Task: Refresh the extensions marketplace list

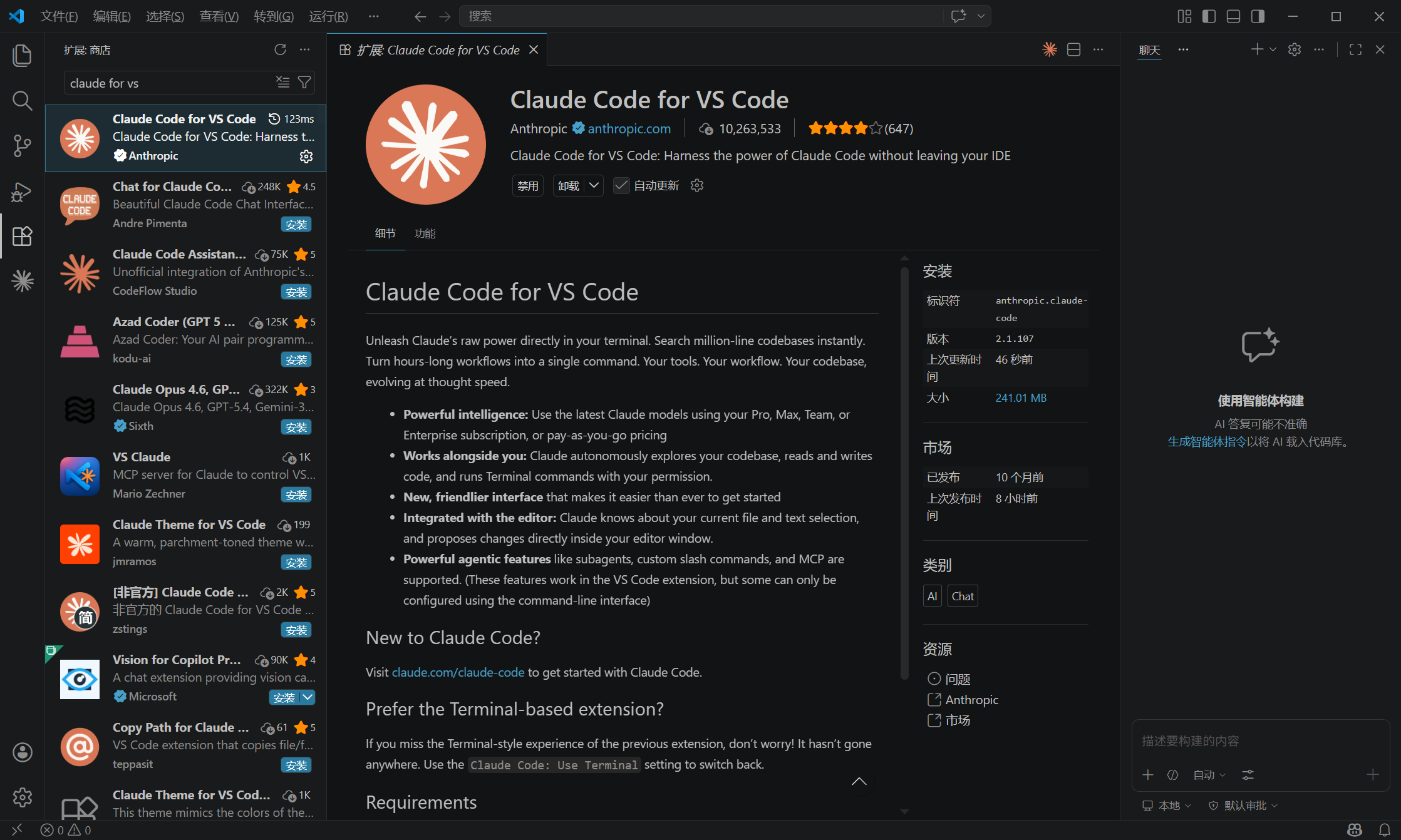Action: click(280, 49)
